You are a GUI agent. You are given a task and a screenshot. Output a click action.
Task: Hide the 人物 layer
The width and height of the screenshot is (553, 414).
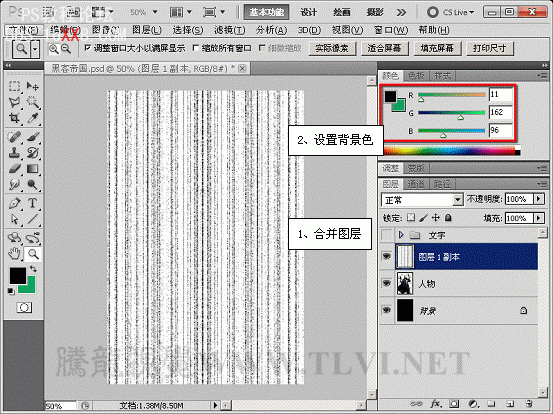[387, 283]
